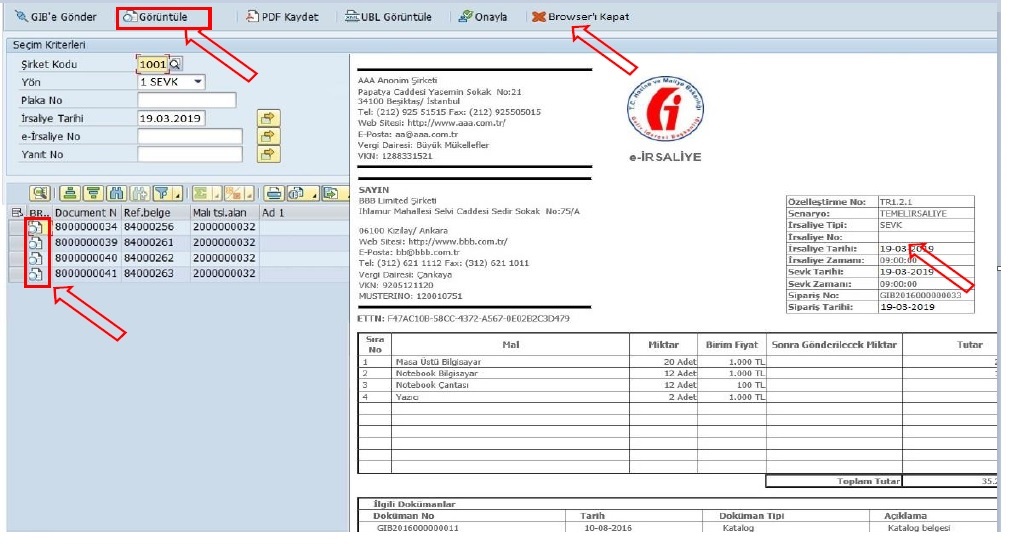1012x556 pixels.
Task: Expand the Yön dropdown showing 1 SEVK
Action: [x=197, y=82]
